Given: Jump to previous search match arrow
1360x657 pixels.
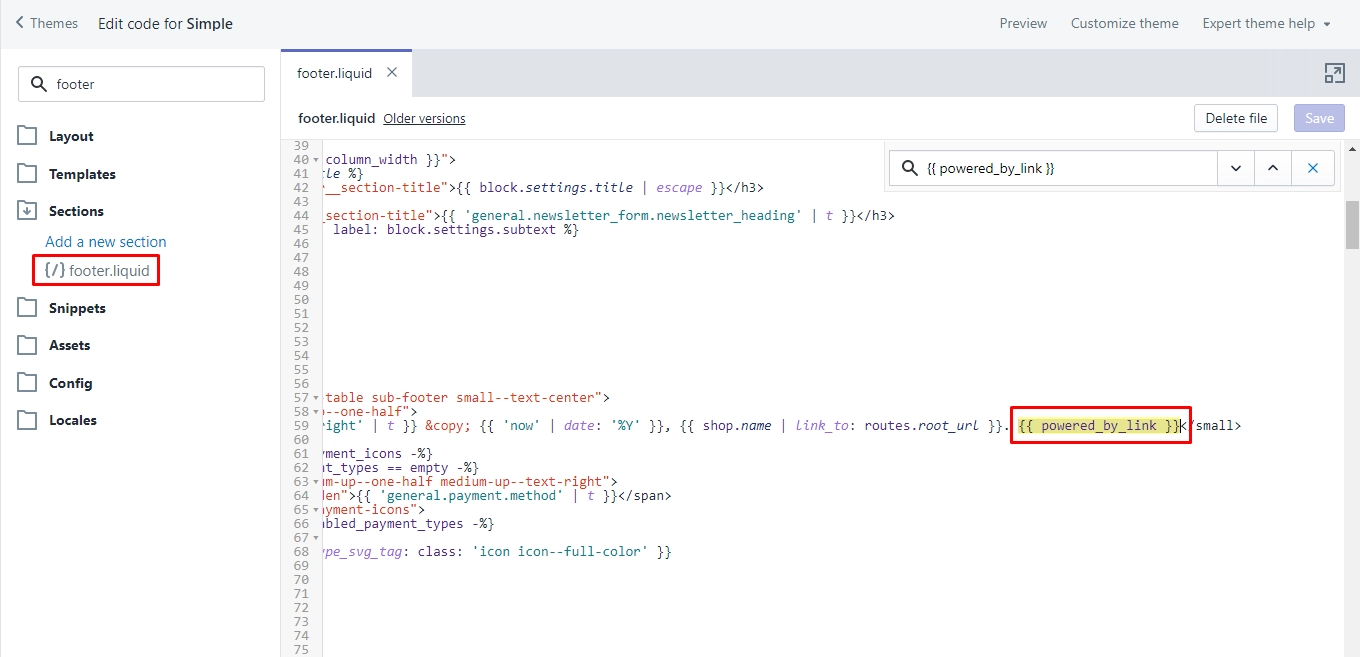Looking at the screenshot, I should pos(1273,168).
